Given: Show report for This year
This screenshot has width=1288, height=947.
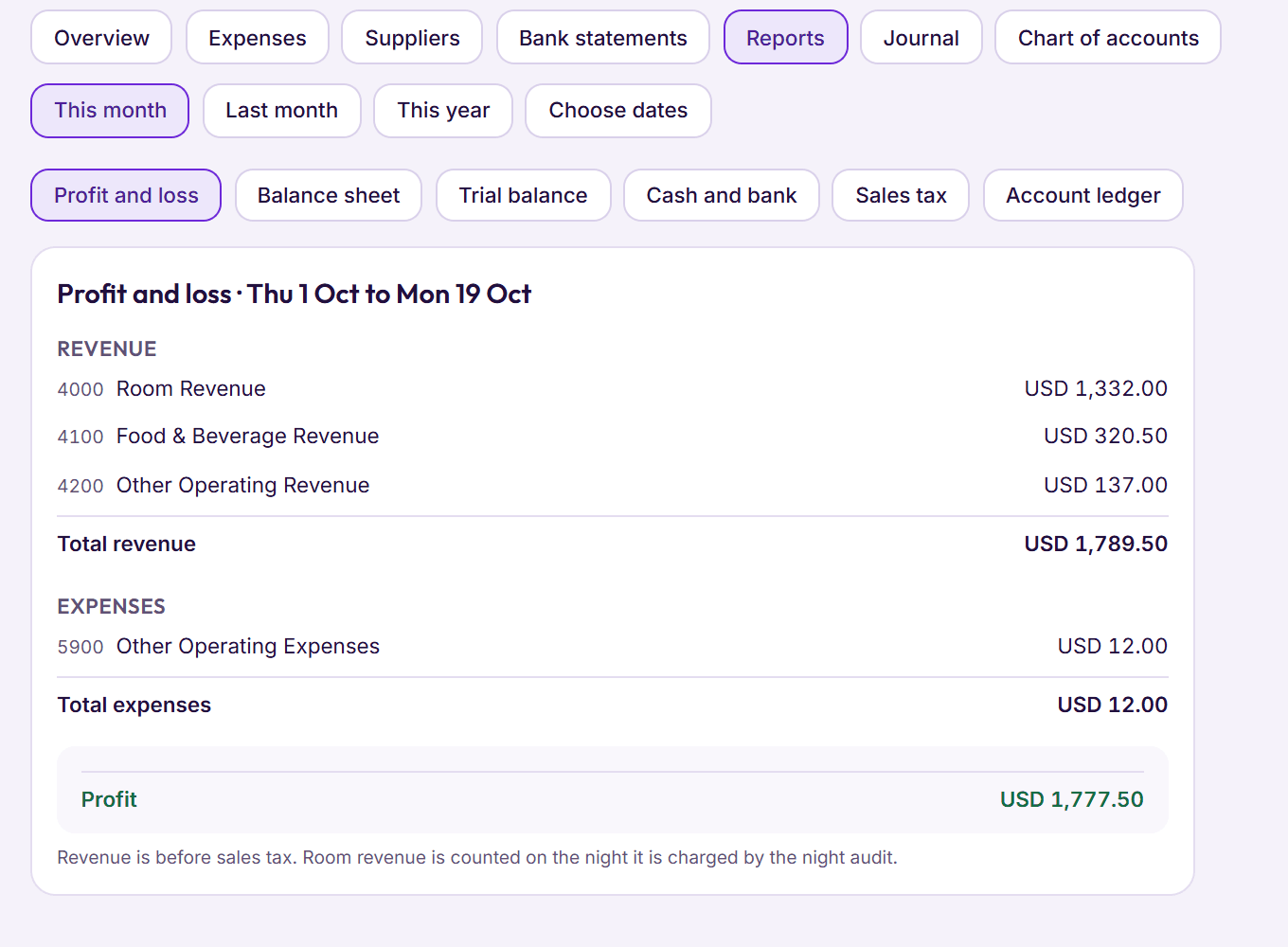Looking at the screenshot, I should tap(443, 111).
